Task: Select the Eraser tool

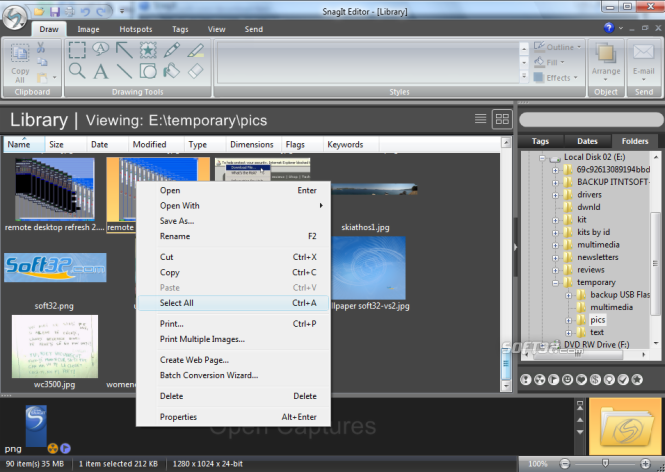Action: (x=196, y=71)
